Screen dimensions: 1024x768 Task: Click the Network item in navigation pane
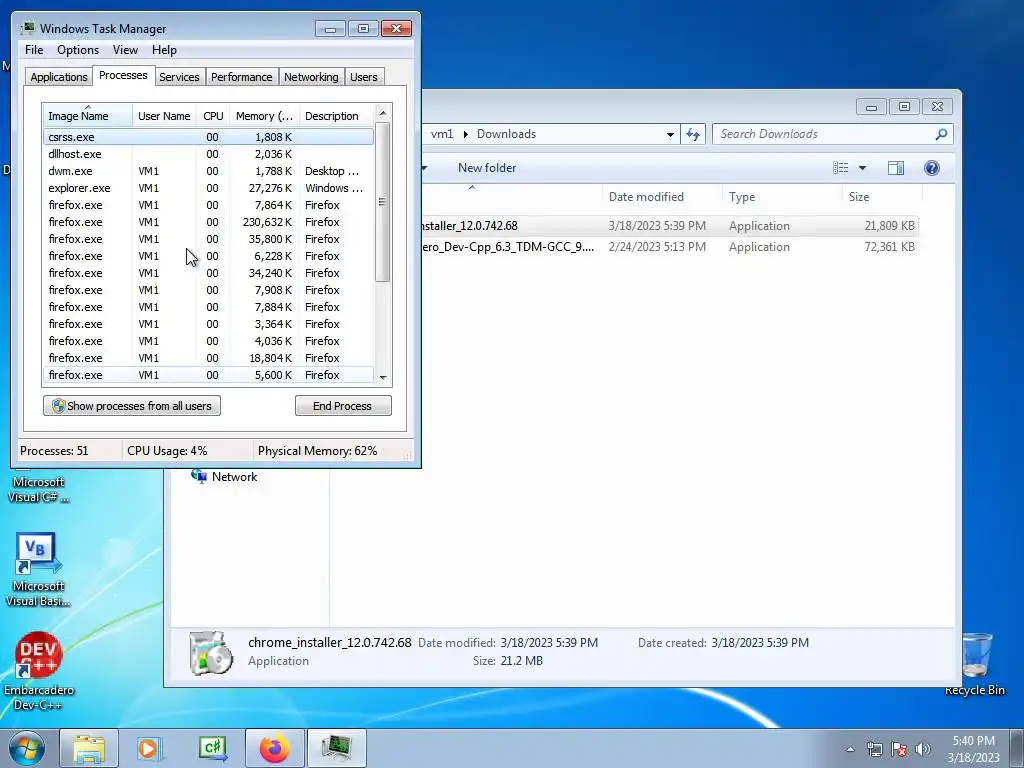point(224,477)
